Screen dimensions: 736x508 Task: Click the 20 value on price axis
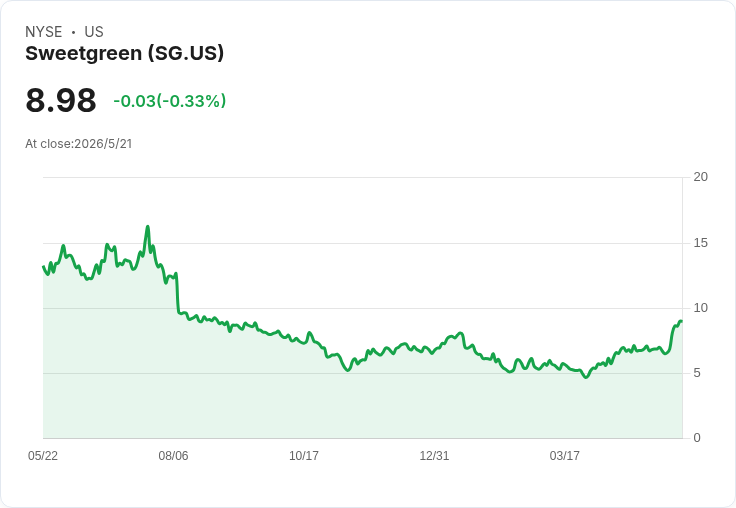coord(700,177)
